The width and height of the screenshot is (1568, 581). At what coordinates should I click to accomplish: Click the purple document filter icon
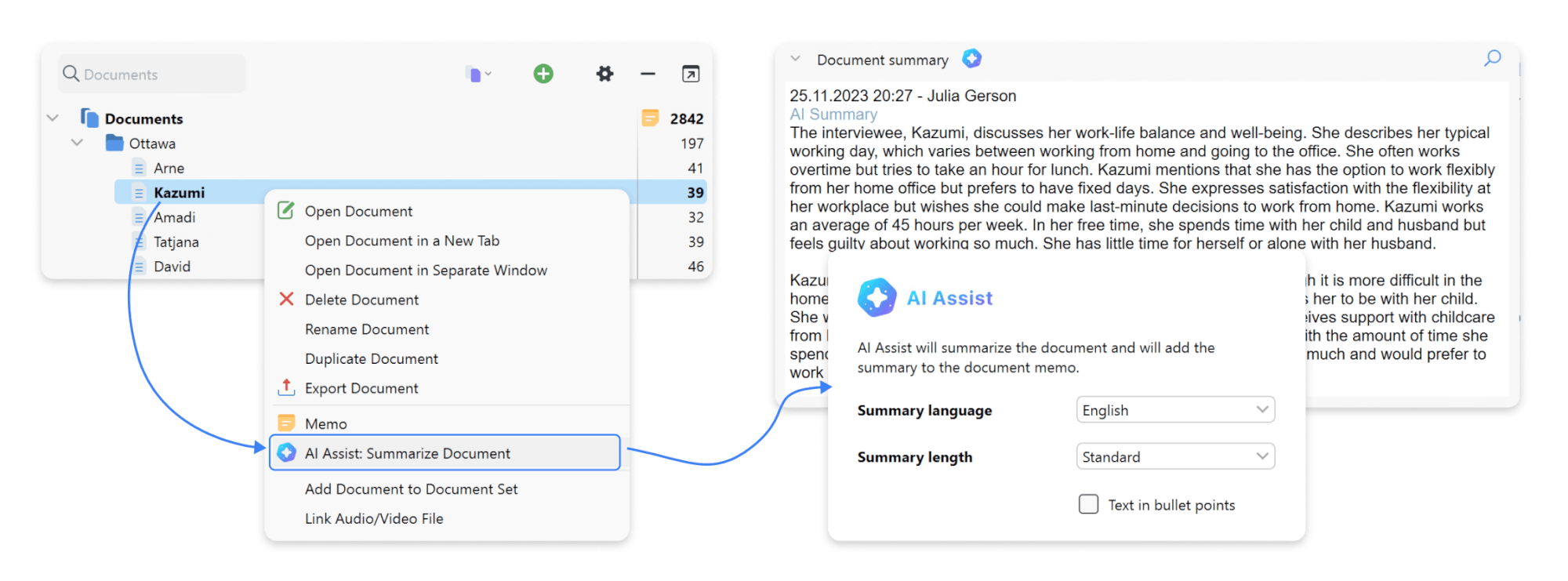pos(474,74)
